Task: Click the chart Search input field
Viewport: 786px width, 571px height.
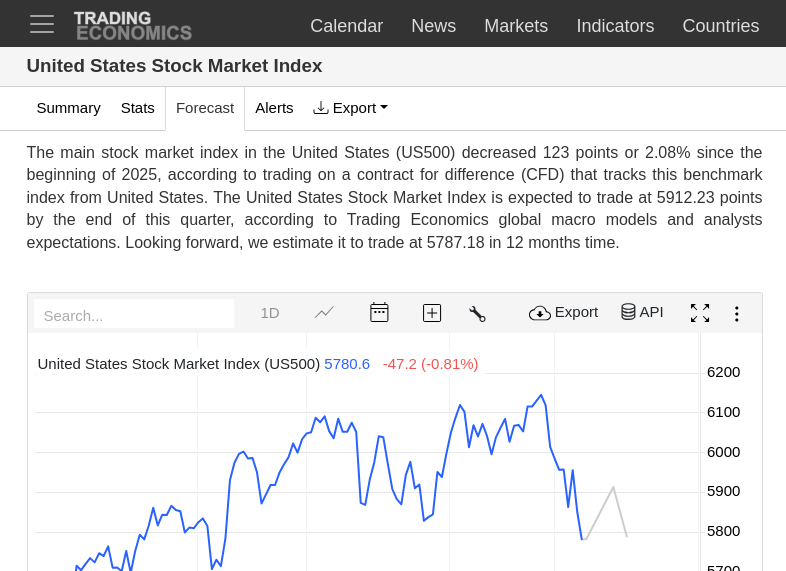Action: tap(134, 315)
